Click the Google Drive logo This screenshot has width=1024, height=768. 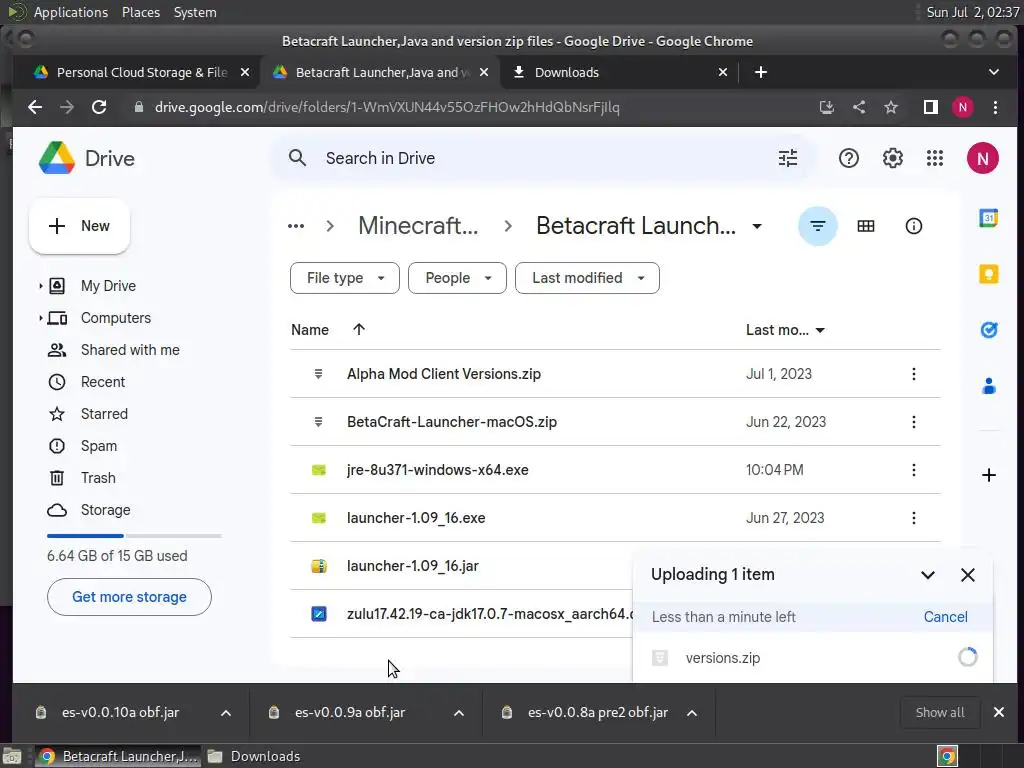(x=57, y=158)
